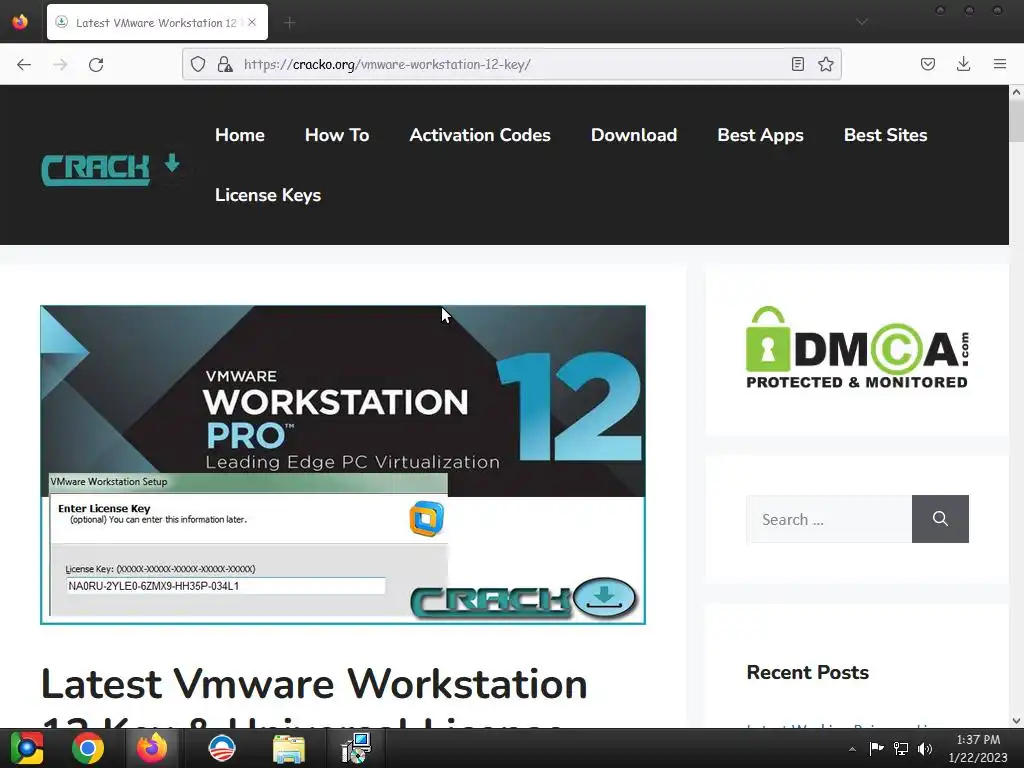1024x768 pixels.
Task: Open the Download menu item
Action: pyautogui.click(x=634, y=135)
